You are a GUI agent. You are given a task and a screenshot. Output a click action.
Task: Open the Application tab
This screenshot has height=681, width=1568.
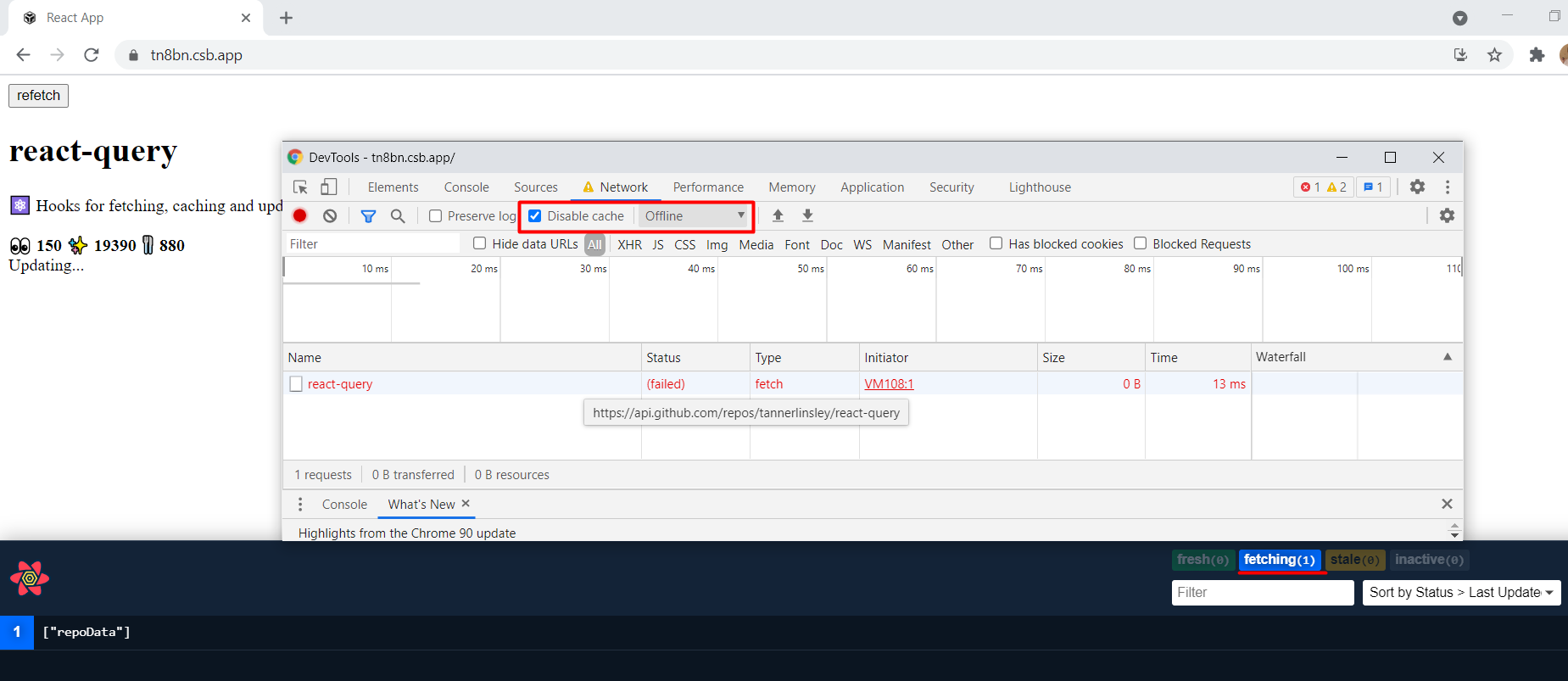tap(873, 187)
